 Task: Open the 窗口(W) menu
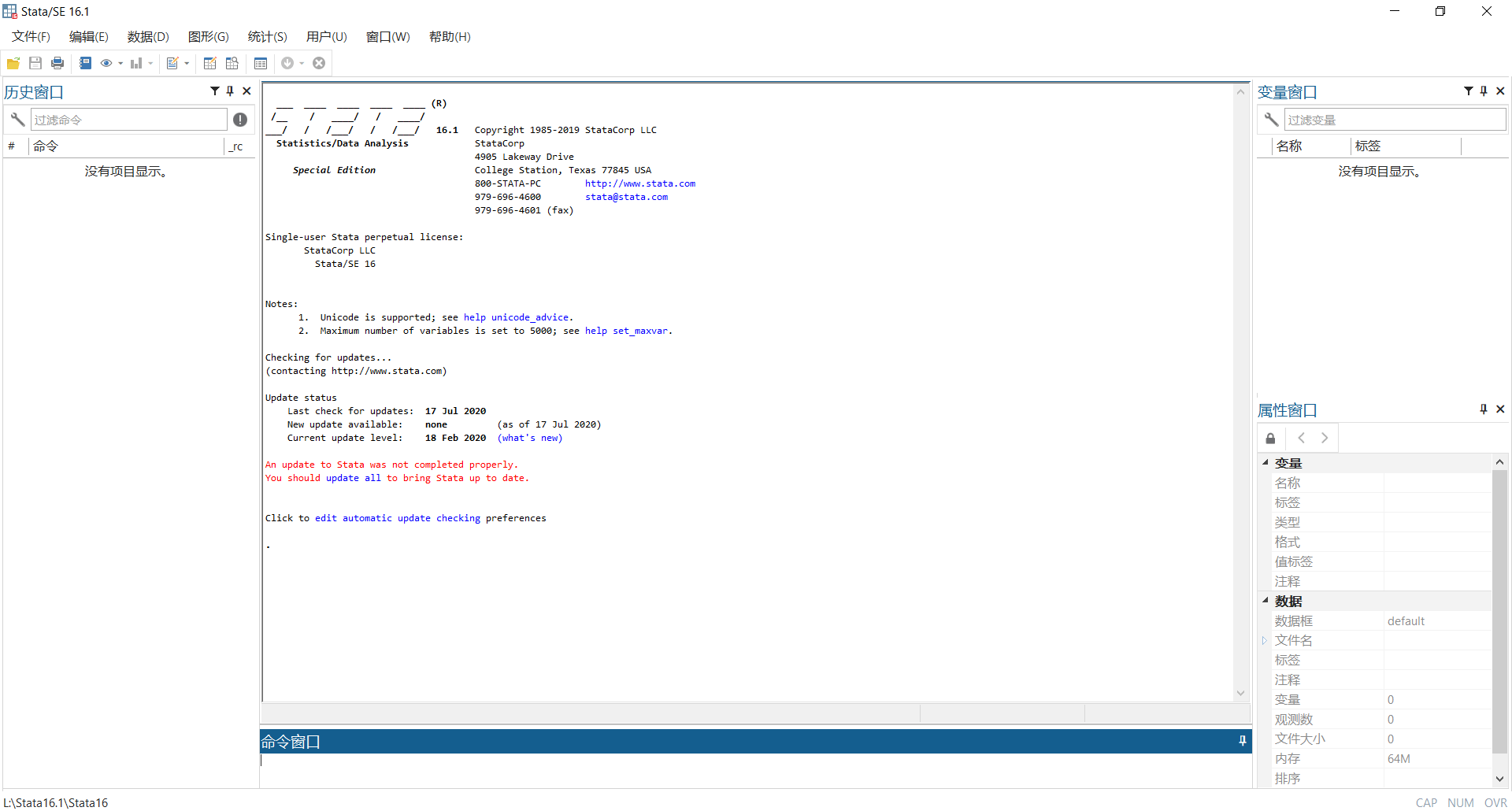click(388, 37)
